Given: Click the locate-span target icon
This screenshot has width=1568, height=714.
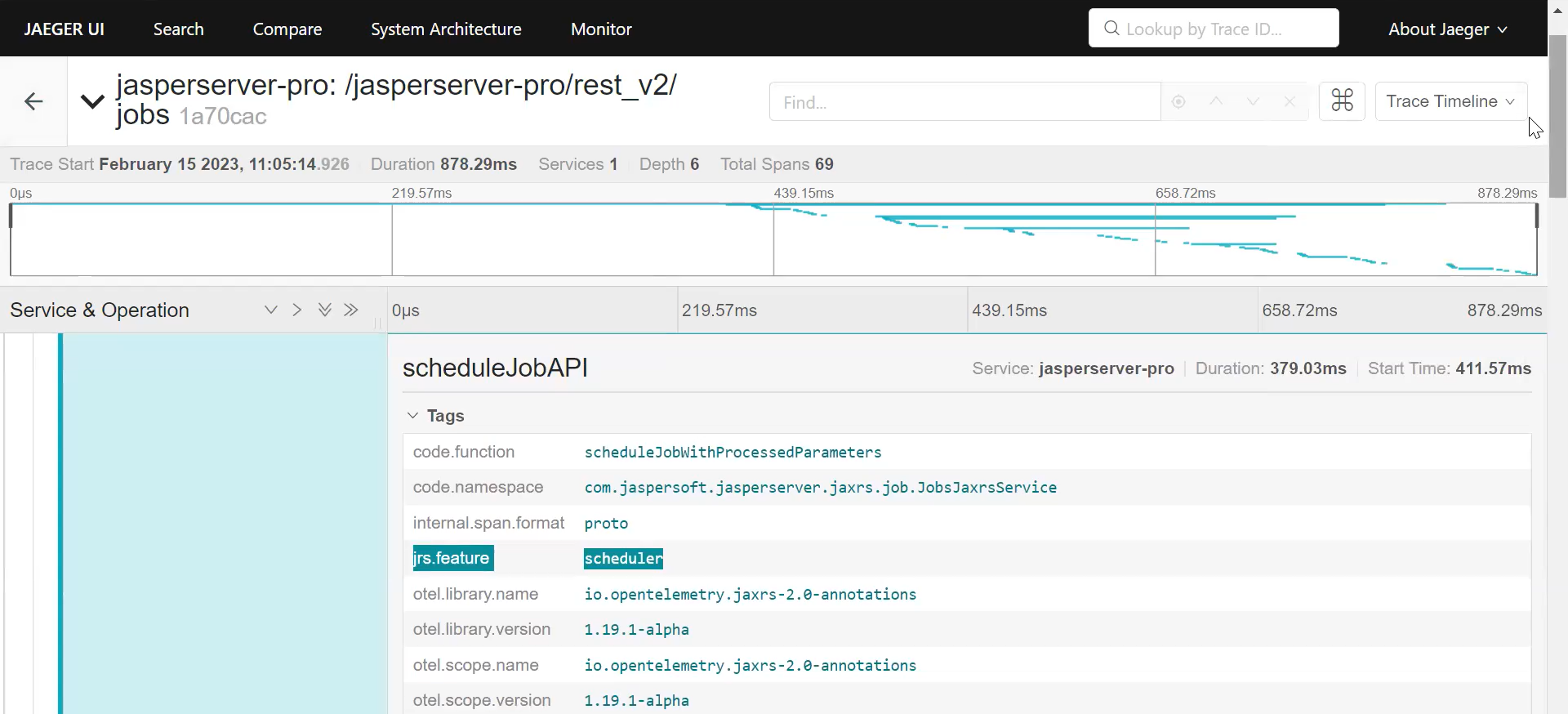Looking at the screenshot, I should point(1178,102).
